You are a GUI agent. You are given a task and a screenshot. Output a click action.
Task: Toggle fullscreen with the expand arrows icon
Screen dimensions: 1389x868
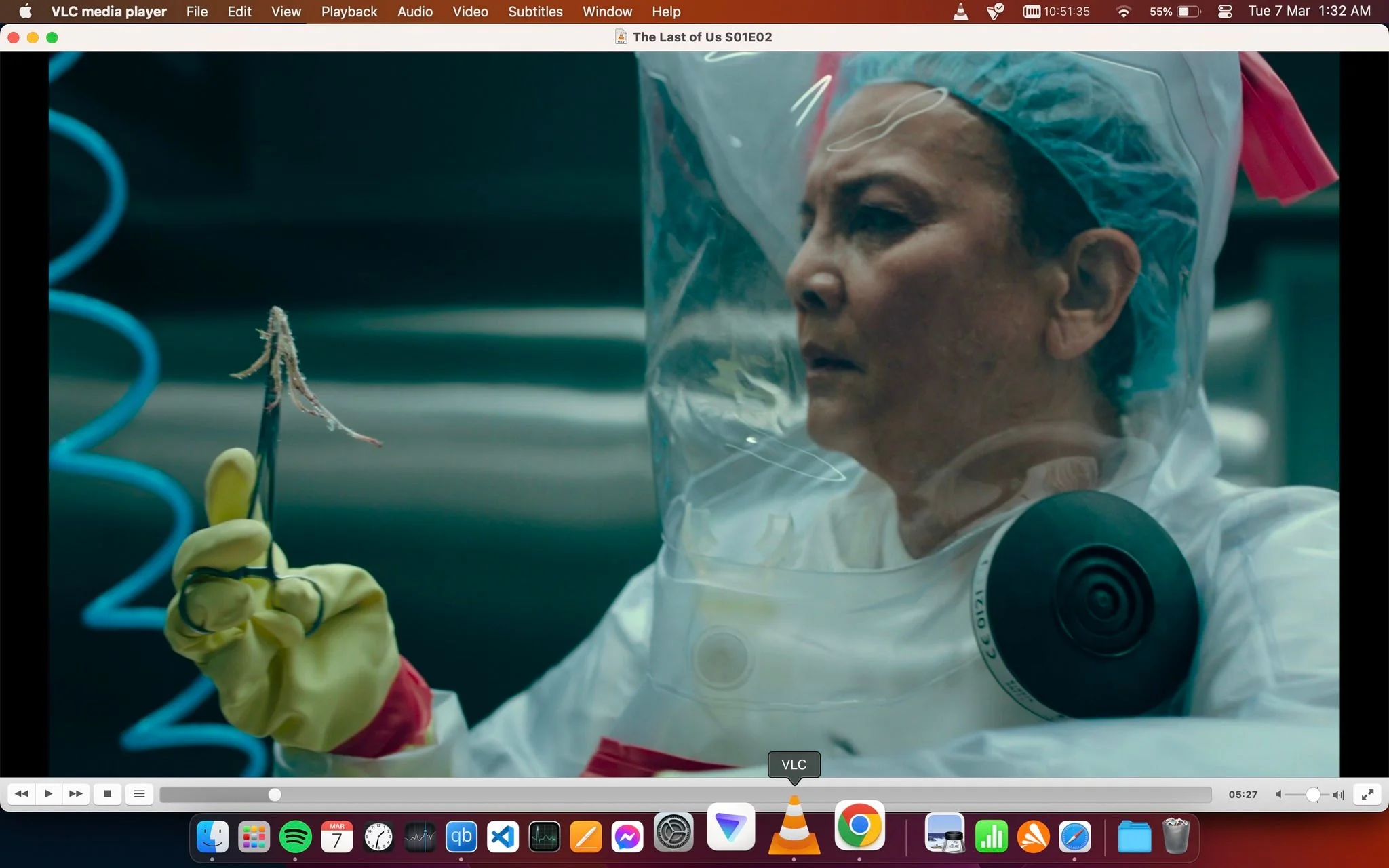pyautogui.click(x=1367, y=794)
